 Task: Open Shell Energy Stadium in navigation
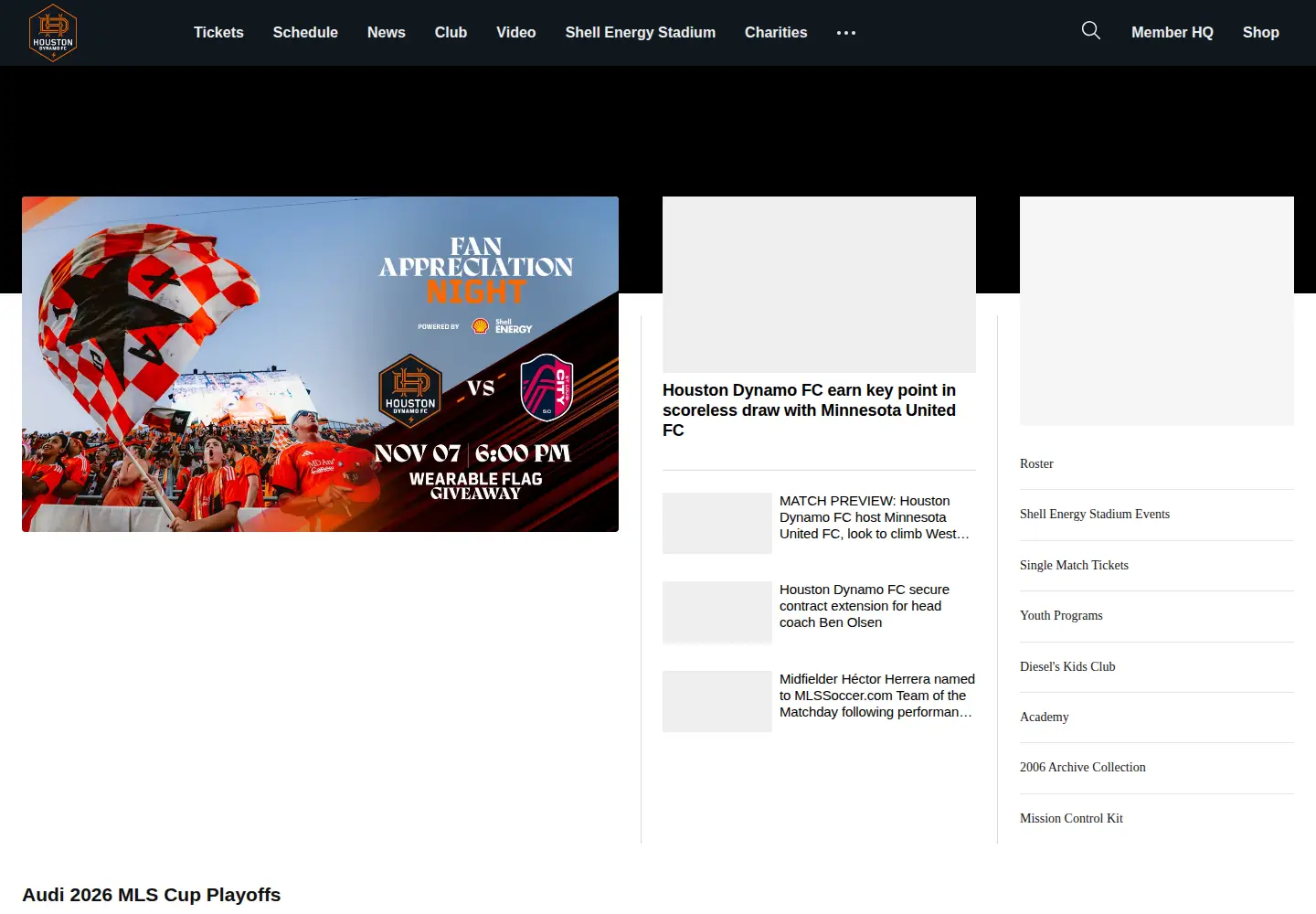641,32
